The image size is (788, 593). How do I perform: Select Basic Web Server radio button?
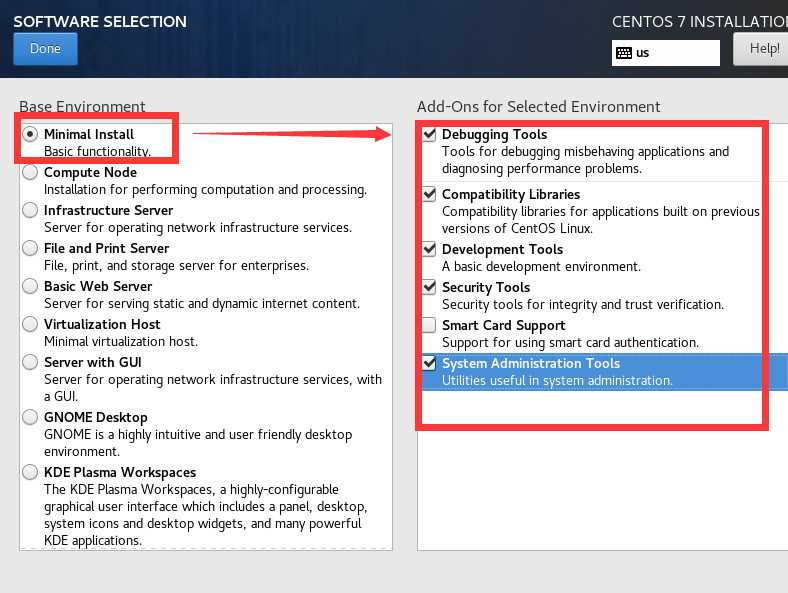(x=30, y=286)
